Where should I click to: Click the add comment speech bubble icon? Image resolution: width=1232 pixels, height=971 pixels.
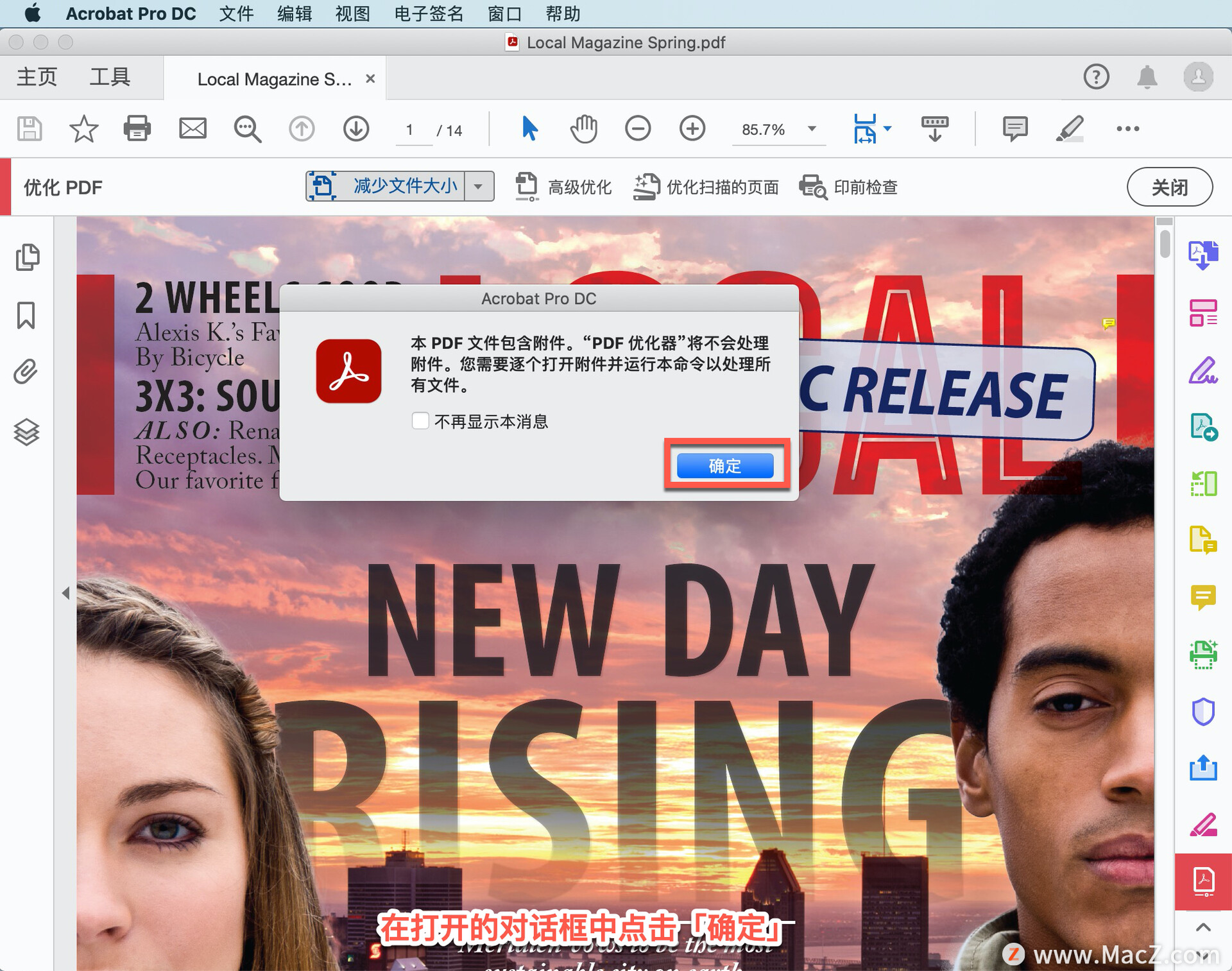tap(1014, 128)
